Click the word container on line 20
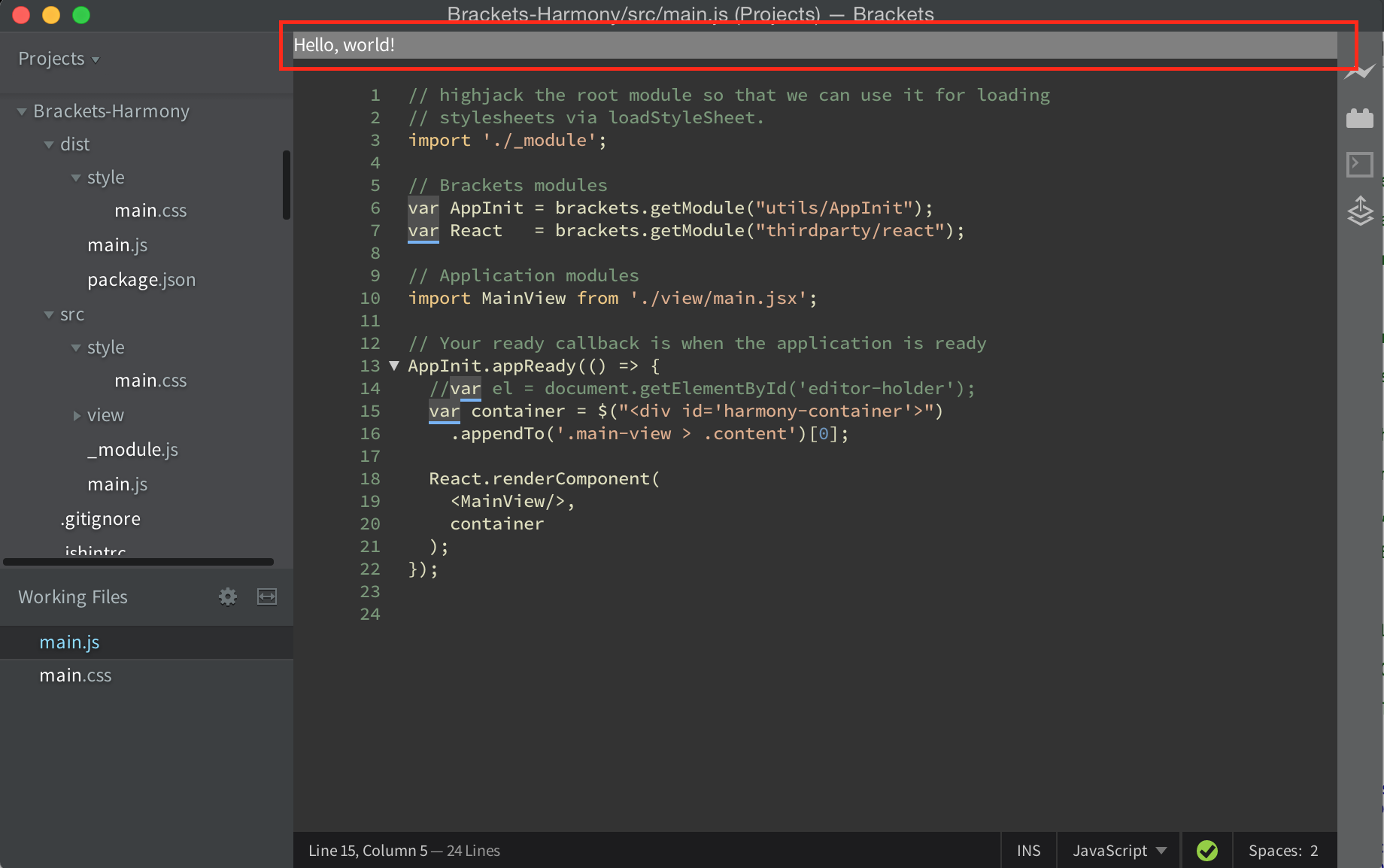The image size is (1384, 868). point(497,524)
